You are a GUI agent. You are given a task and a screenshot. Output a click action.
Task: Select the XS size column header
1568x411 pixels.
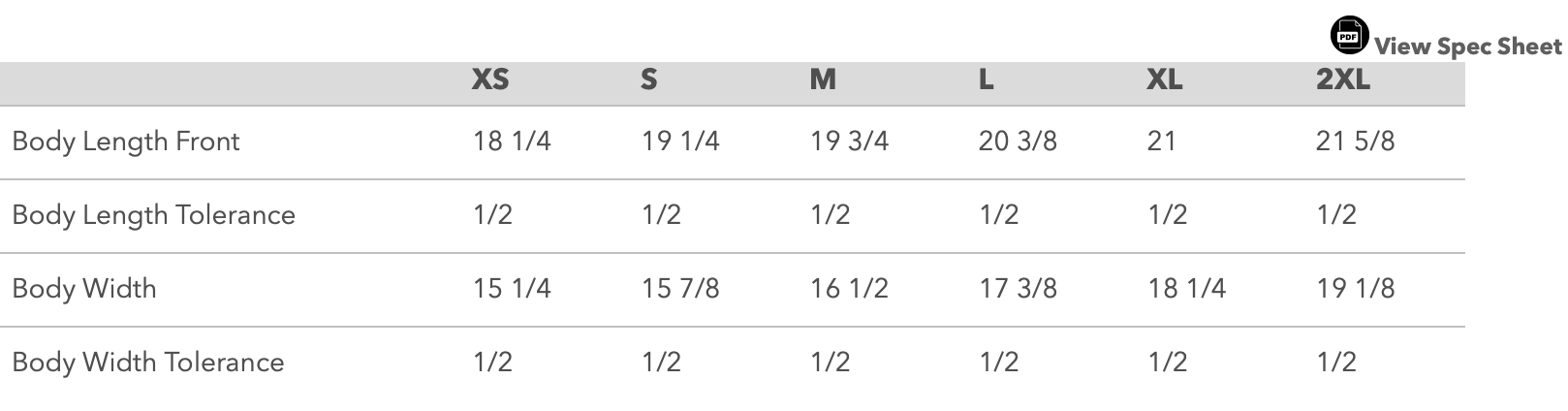[489, 79]
